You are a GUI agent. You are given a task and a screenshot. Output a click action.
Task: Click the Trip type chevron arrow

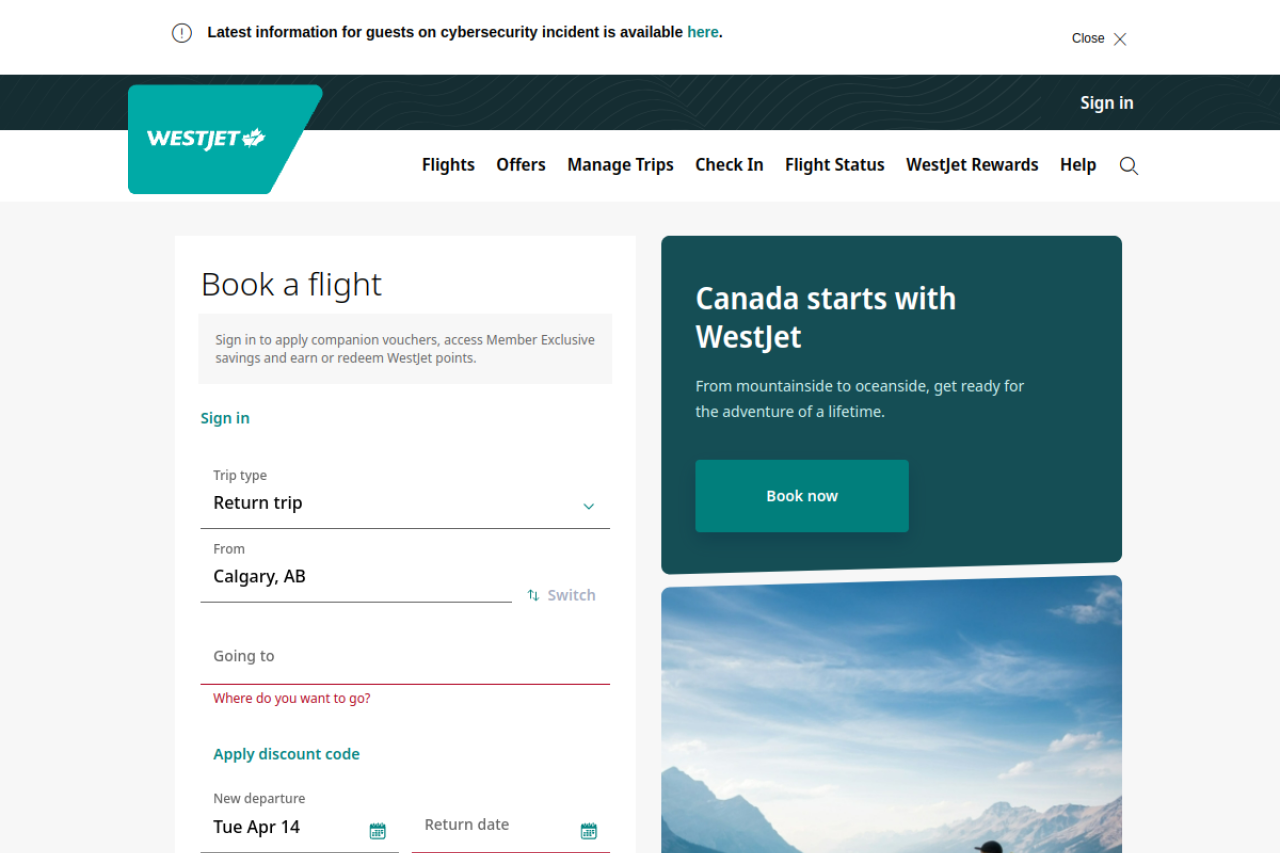(589, 506)
